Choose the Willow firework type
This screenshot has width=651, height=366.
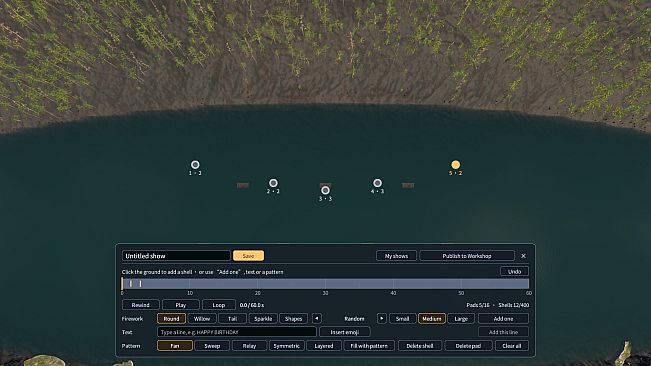click(202, 319)
